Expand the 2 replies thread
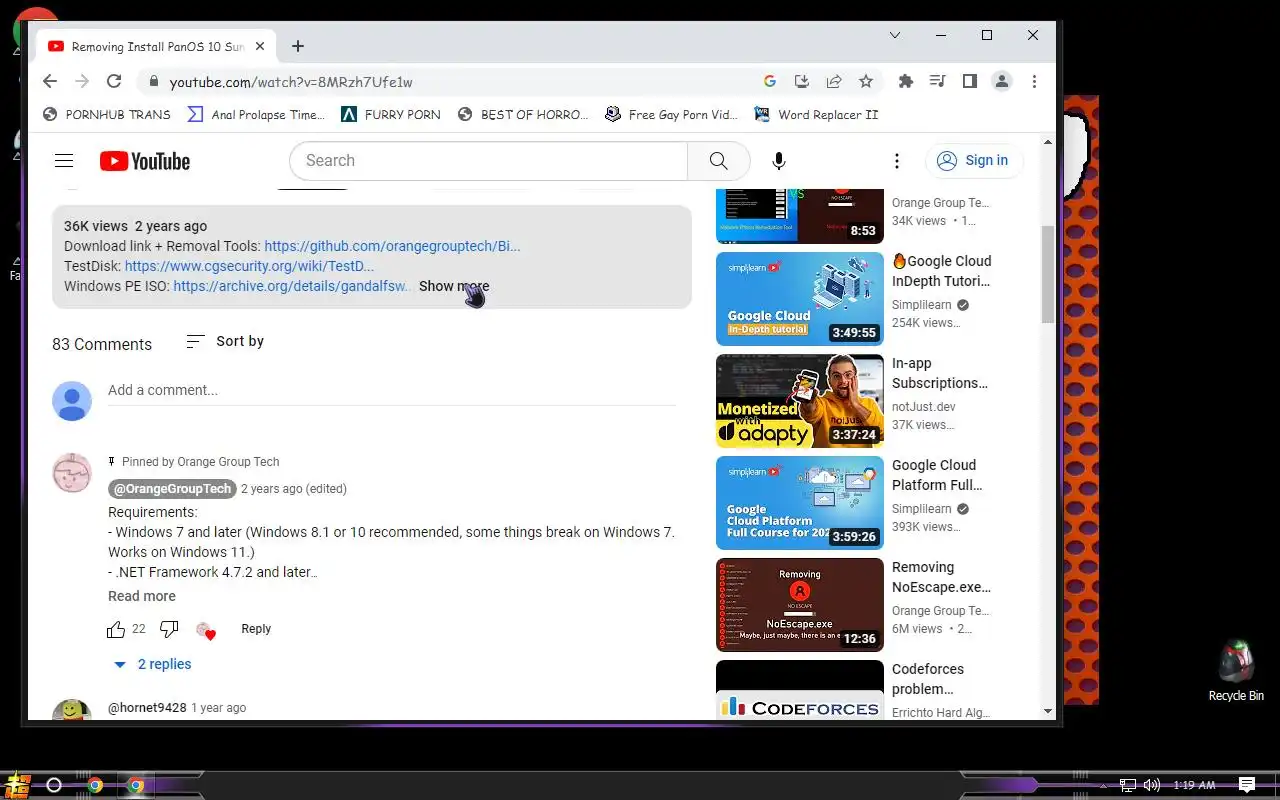 [152, 664]
